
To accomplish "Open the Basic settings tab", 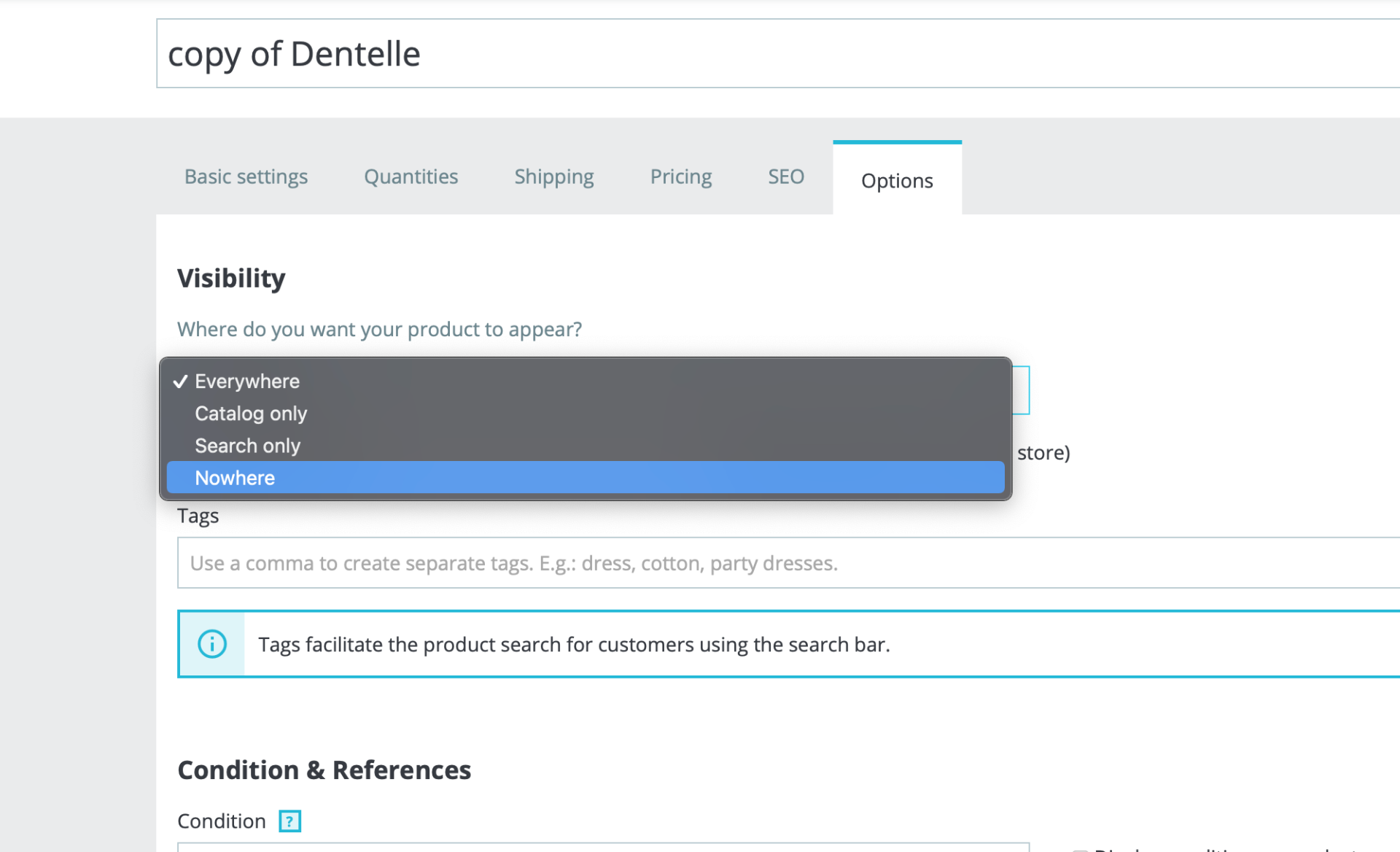I will (x=246, y=177).
